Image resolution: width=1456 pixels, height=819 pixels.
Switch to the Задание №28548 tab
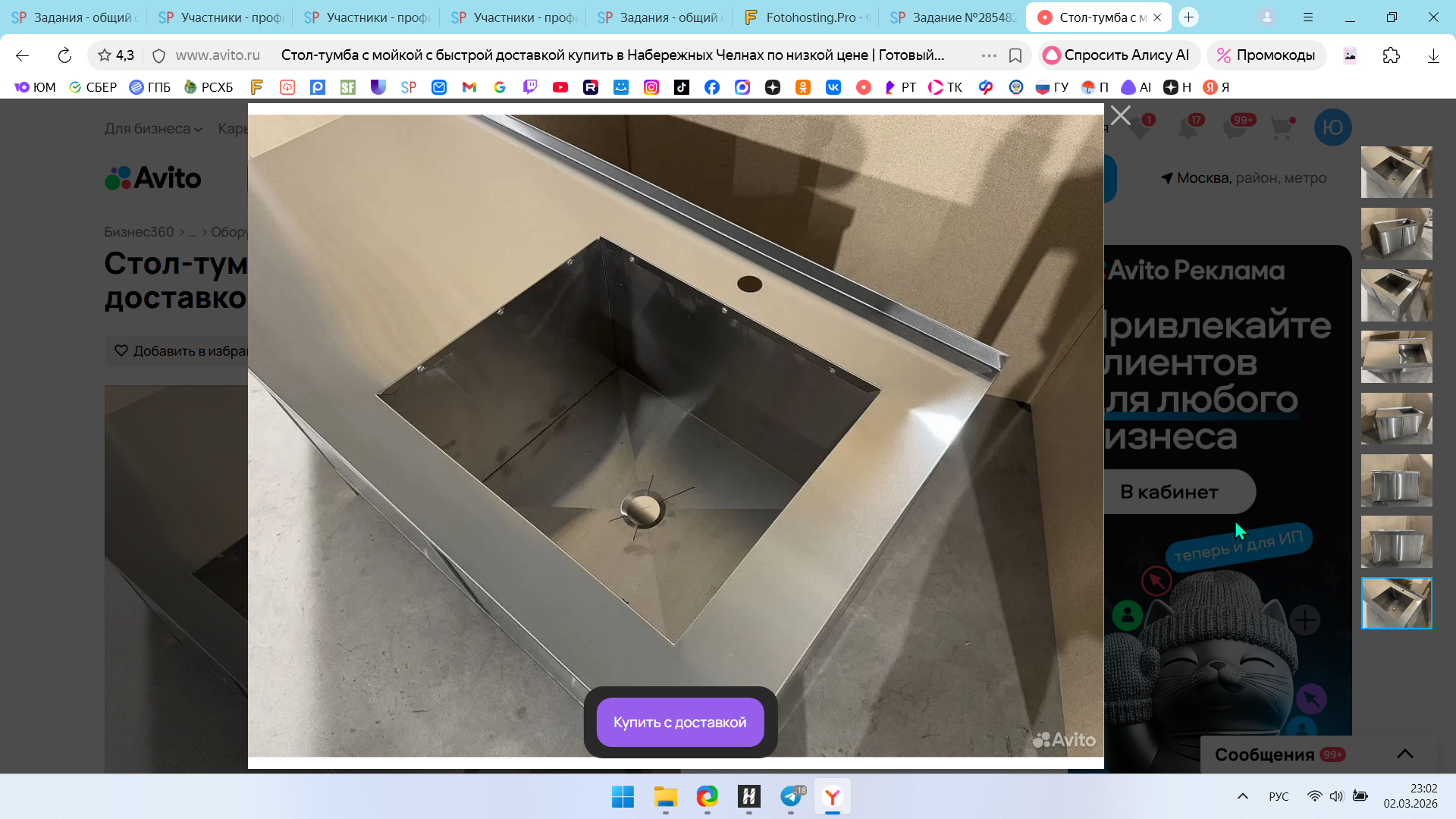point(955,17)
